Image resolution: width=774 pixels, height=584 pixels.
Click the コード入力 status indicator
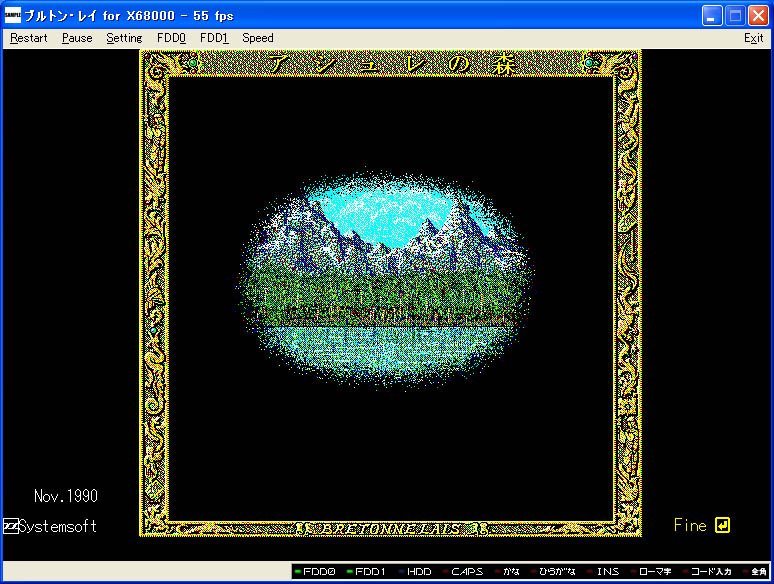(710, 572)
